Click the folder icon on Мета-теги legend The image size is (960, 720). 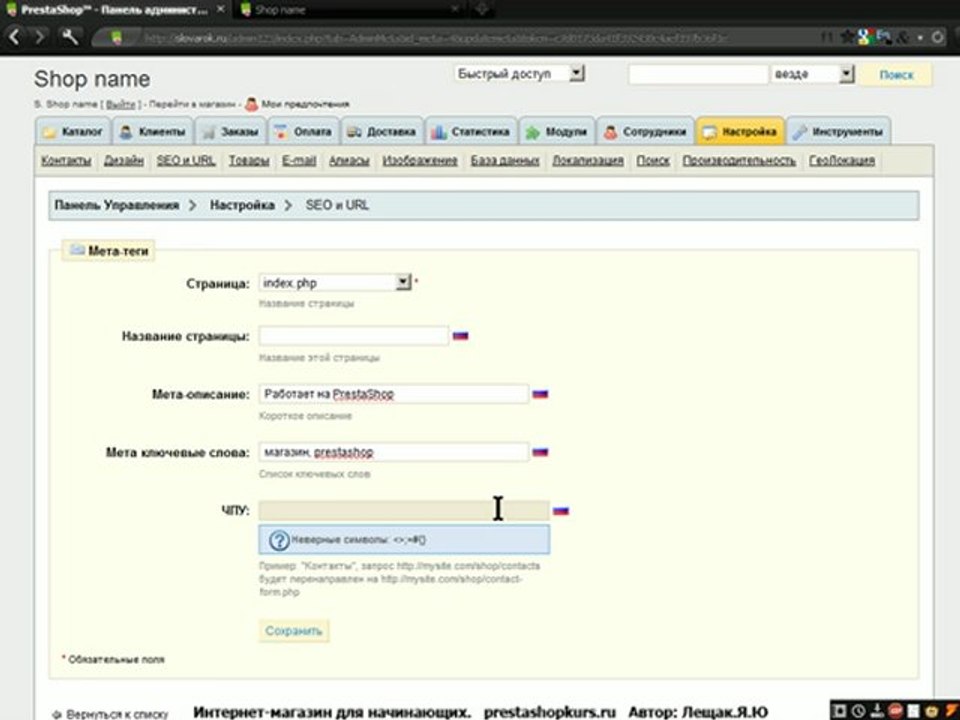pyautogui.click(x=77, y=250)
